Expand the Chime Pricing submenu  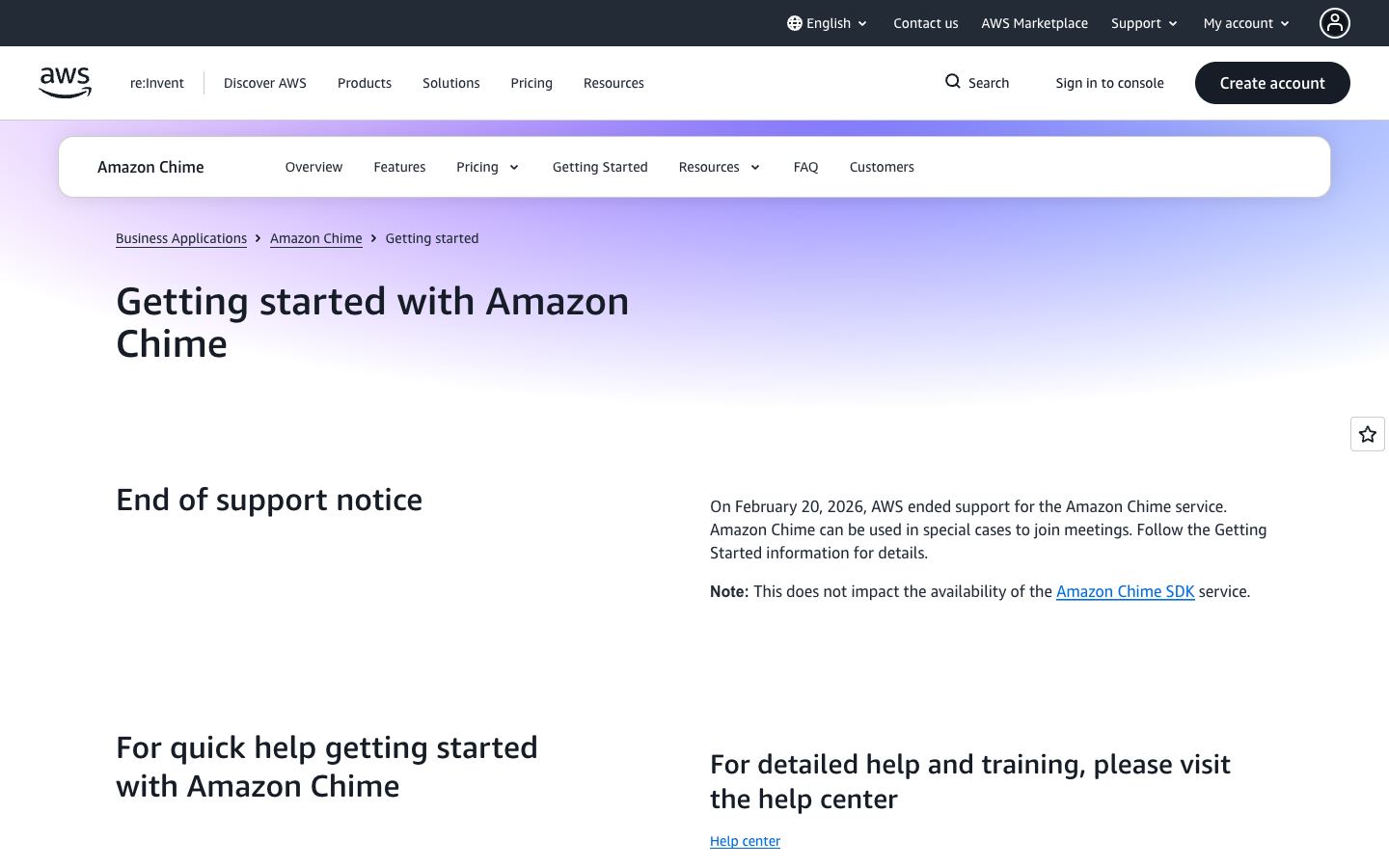(488, 167)
